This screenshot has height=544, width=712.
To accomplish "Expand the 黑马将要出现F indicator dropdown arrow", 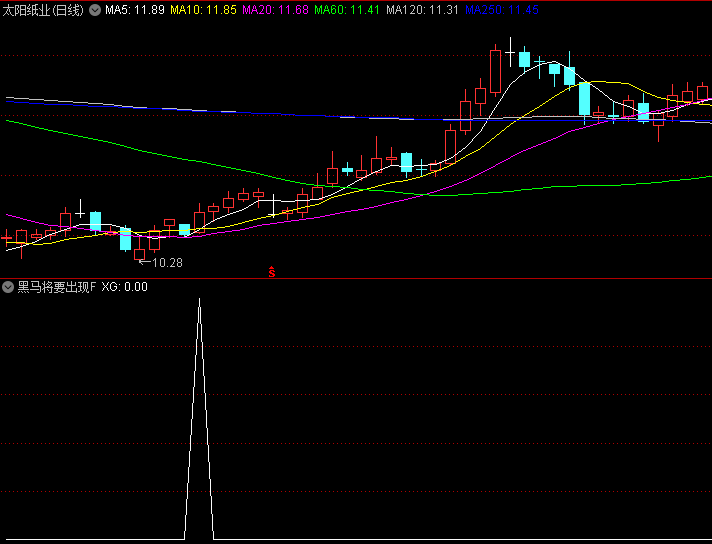I will tap(8, 287).
